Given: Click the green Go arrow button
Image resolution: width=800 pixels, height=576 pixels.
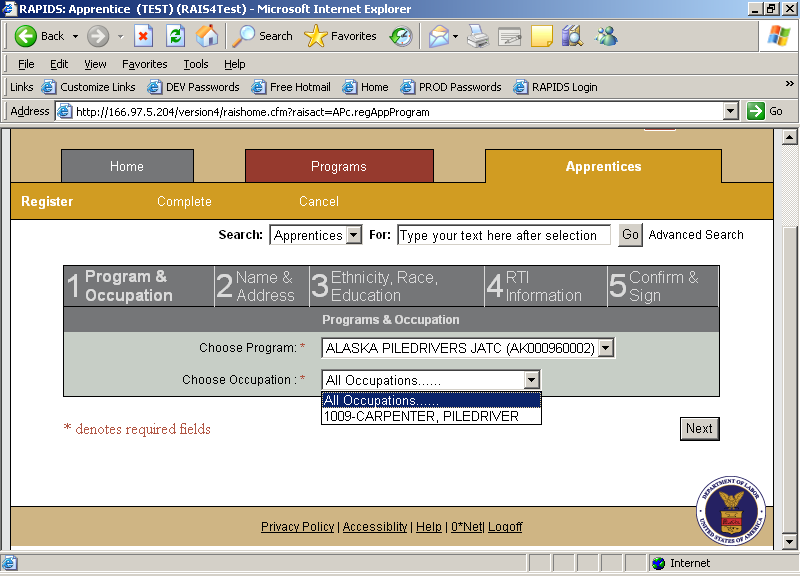Looking at the screenshot, I should 756,111.
